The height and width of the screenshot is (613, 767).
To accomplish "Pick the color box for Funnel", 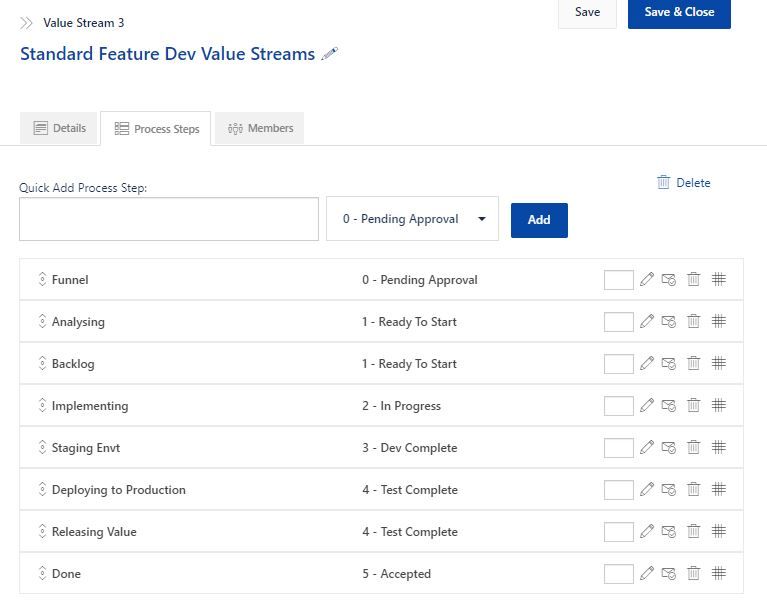I will 619,280.
